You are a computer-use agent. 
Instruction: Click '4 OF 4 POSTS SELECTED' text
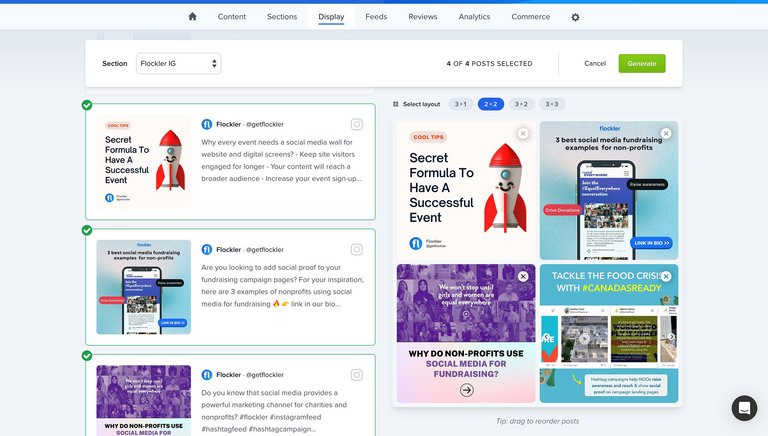tap(489, 64)
